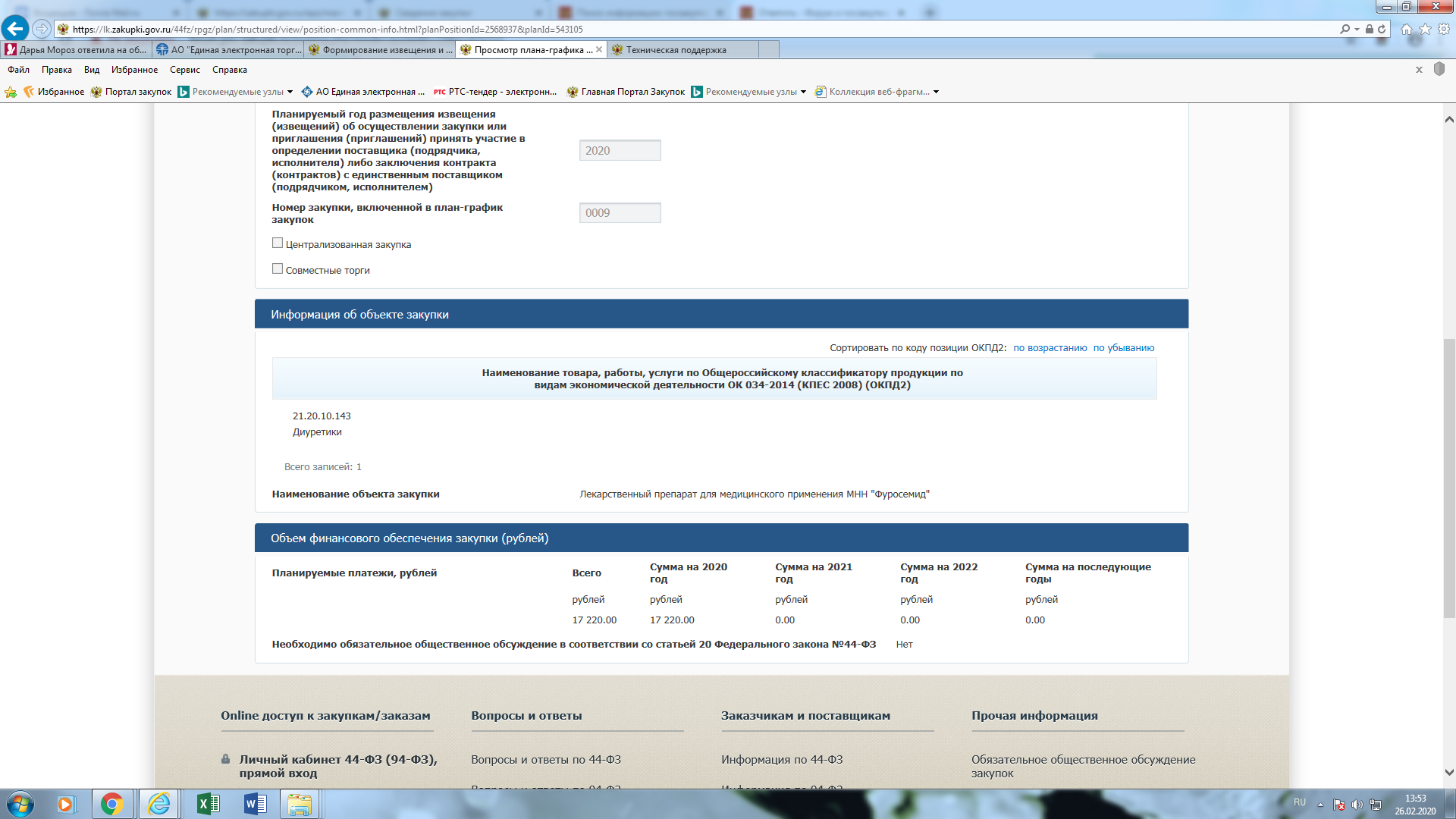The image size is (1456, 819).
Task: Sort OKPD2 codes по убыванию
Action: 1123,348
